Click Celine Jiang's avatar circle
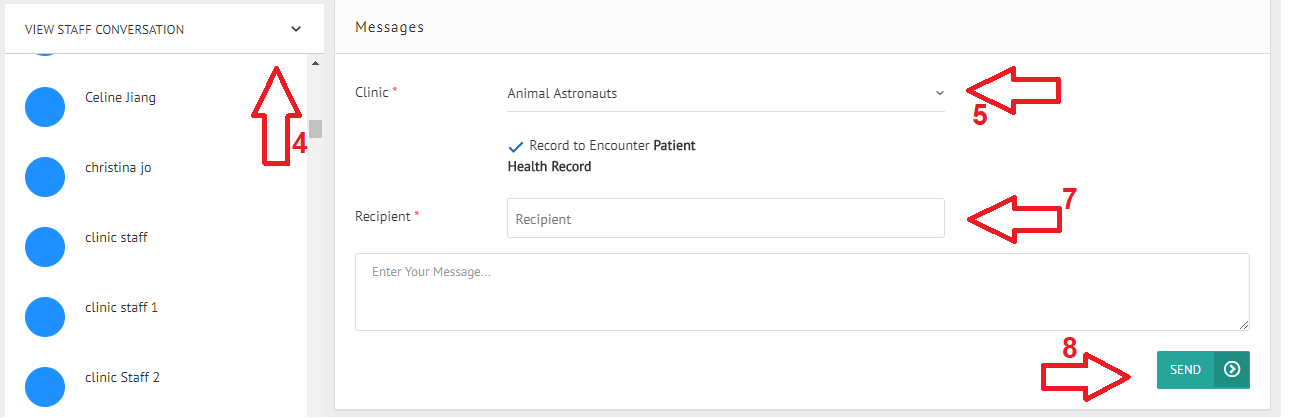 [x=44, y=106]
